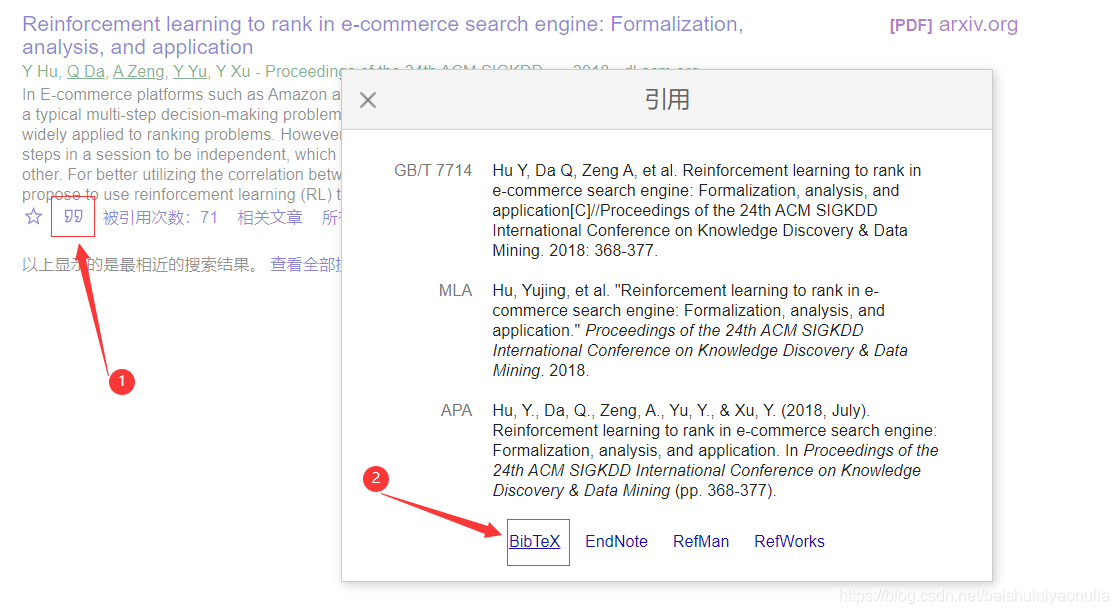The height and width of the screenshot is (614, 1119).
Task: Show articles citing this paper (被引用次数: 71)
Action: click(160, 218)
